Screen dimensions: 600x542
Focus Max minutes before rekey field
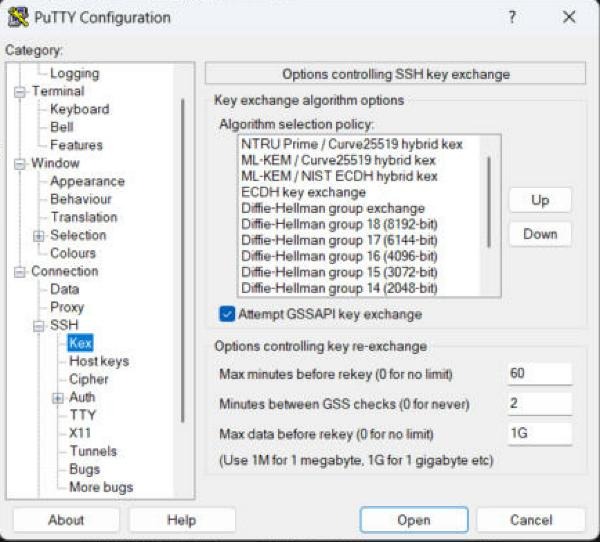pyautogui.click(x=540, y=373)
